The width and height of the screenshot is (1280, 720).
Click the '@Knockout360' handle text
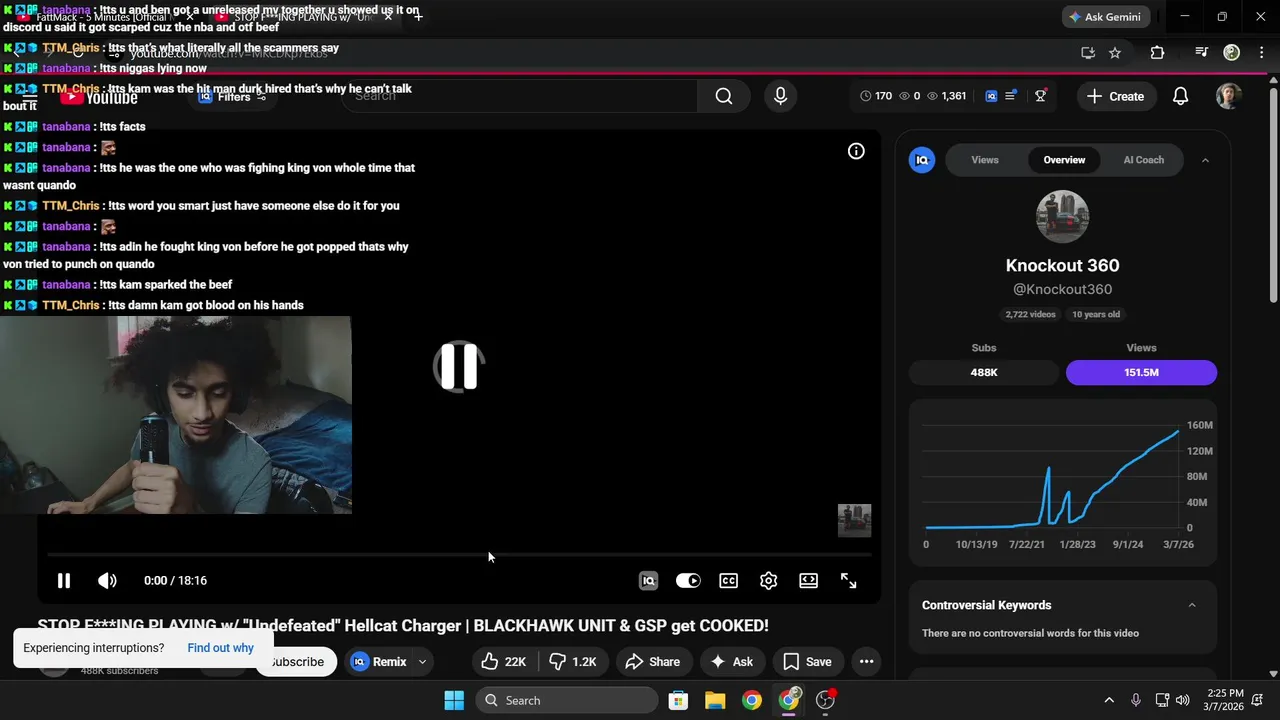(x=1062, y=289)
